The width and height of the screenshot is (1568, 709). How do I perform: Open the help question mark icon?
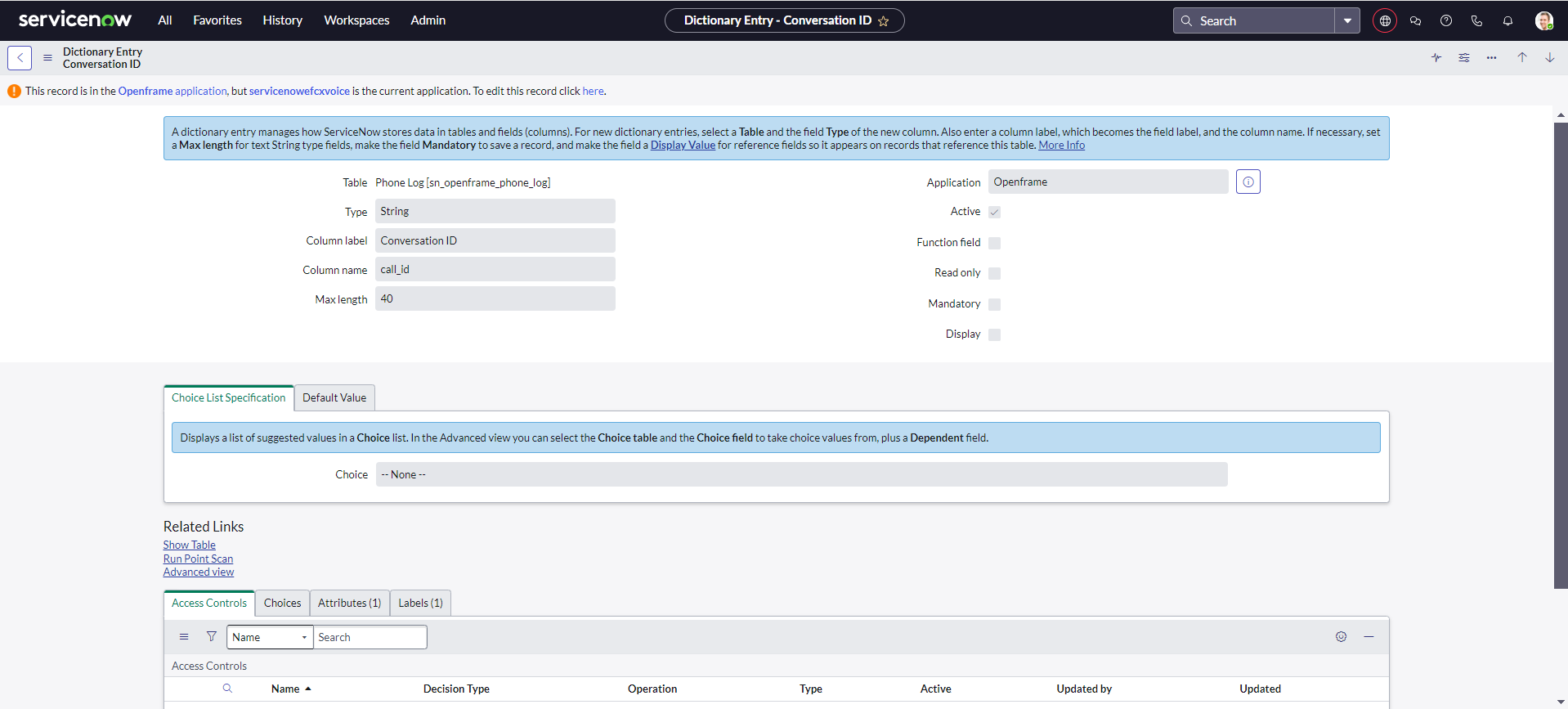click(1446, 21)
